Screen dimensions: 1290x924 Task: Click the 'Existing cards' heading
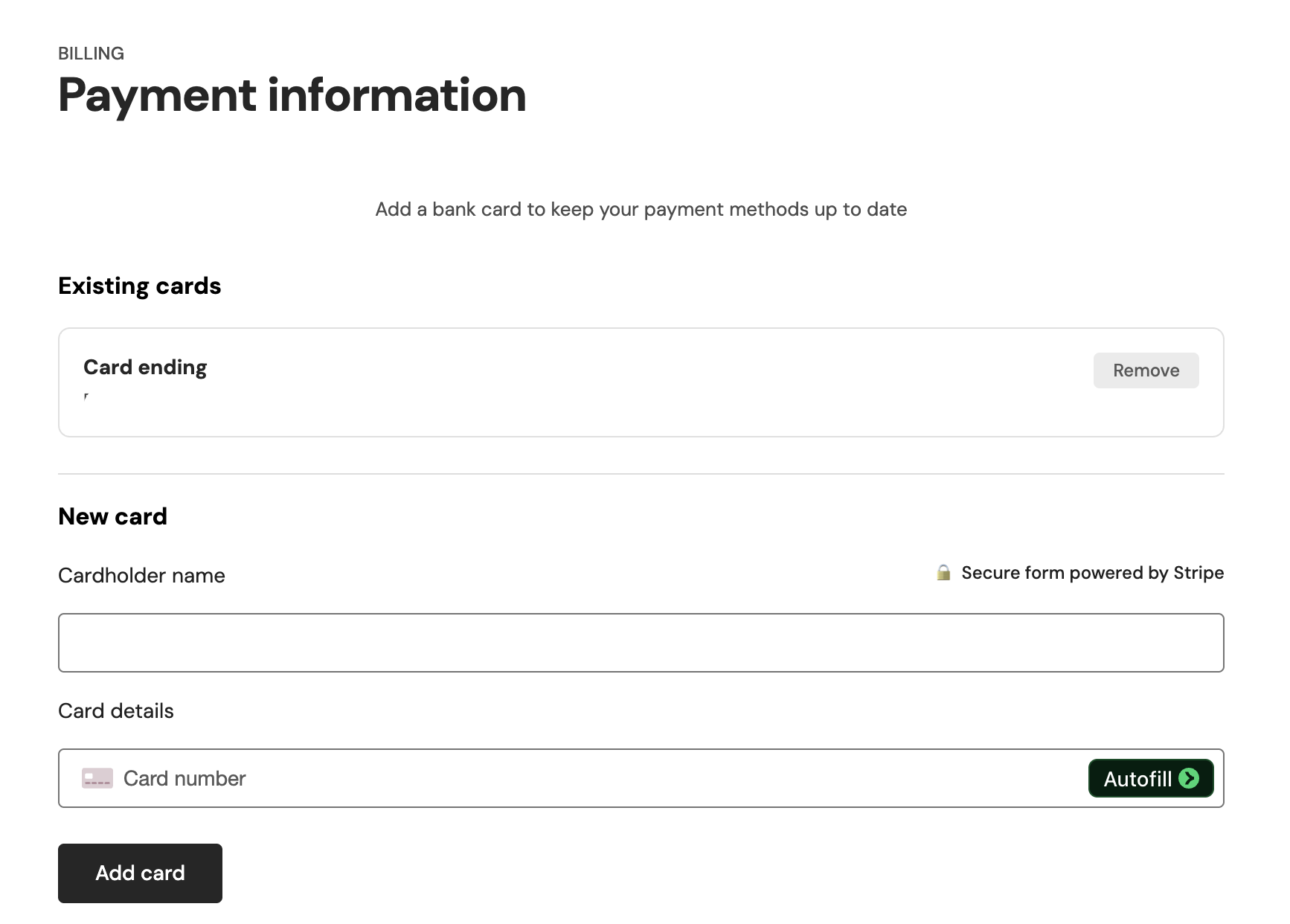point(140,286)
